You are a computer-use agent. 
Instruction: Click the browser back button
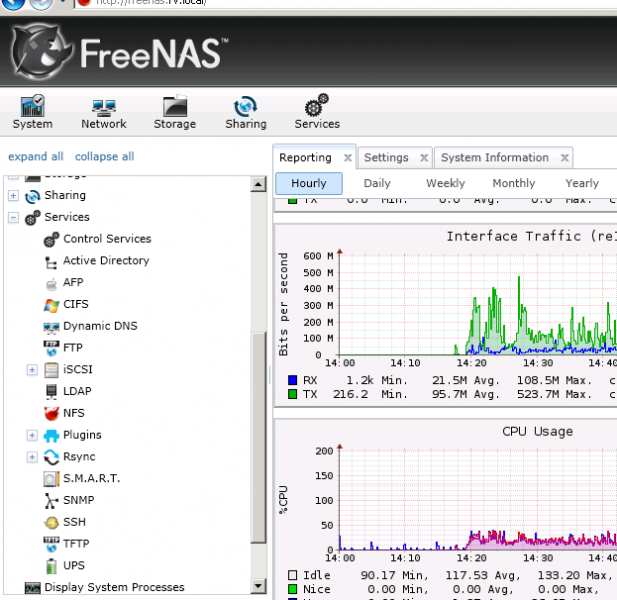[x=13, y=3]
